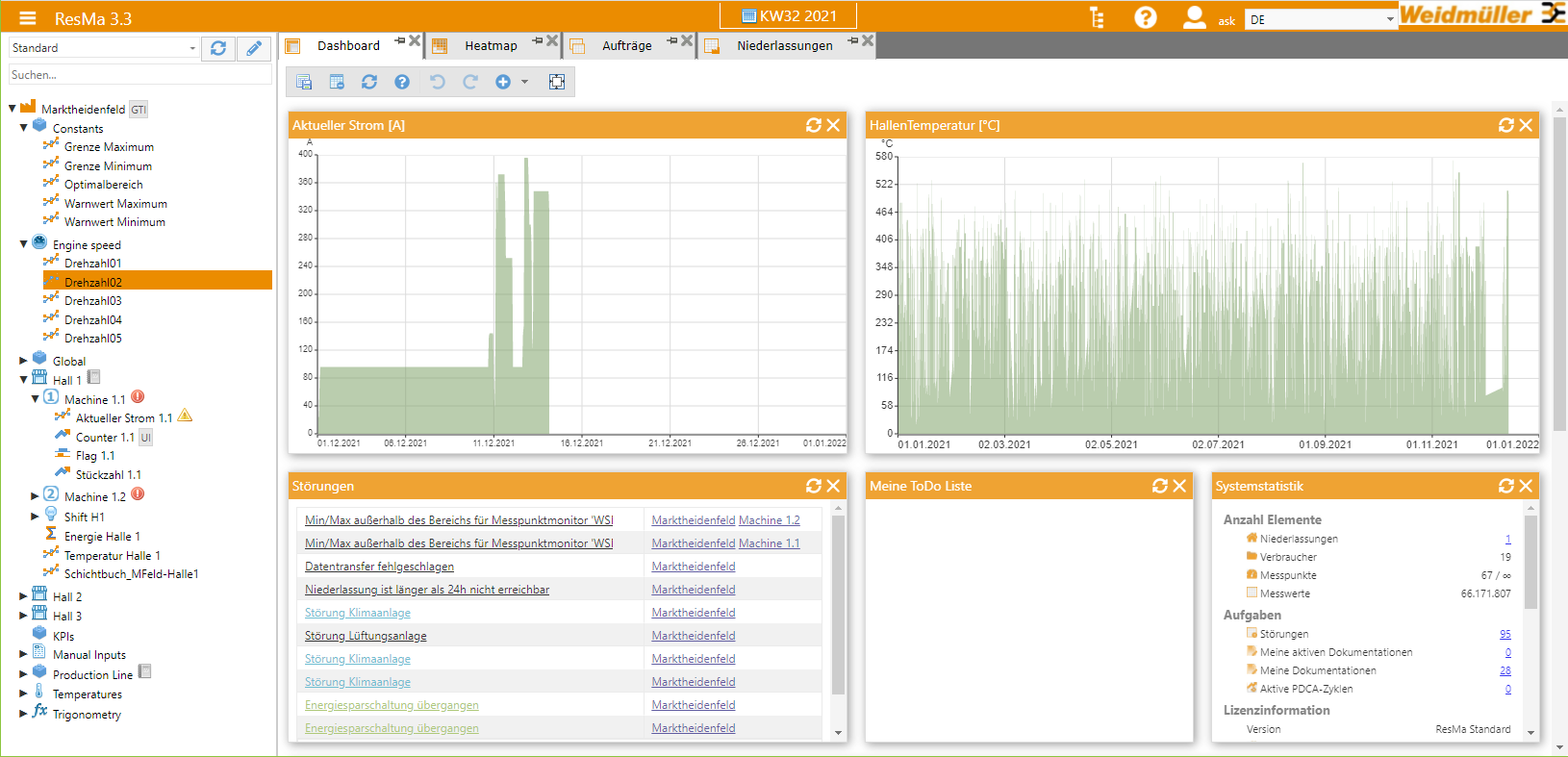
Task: Click the tree structure icon in header
Action: 1097,17
